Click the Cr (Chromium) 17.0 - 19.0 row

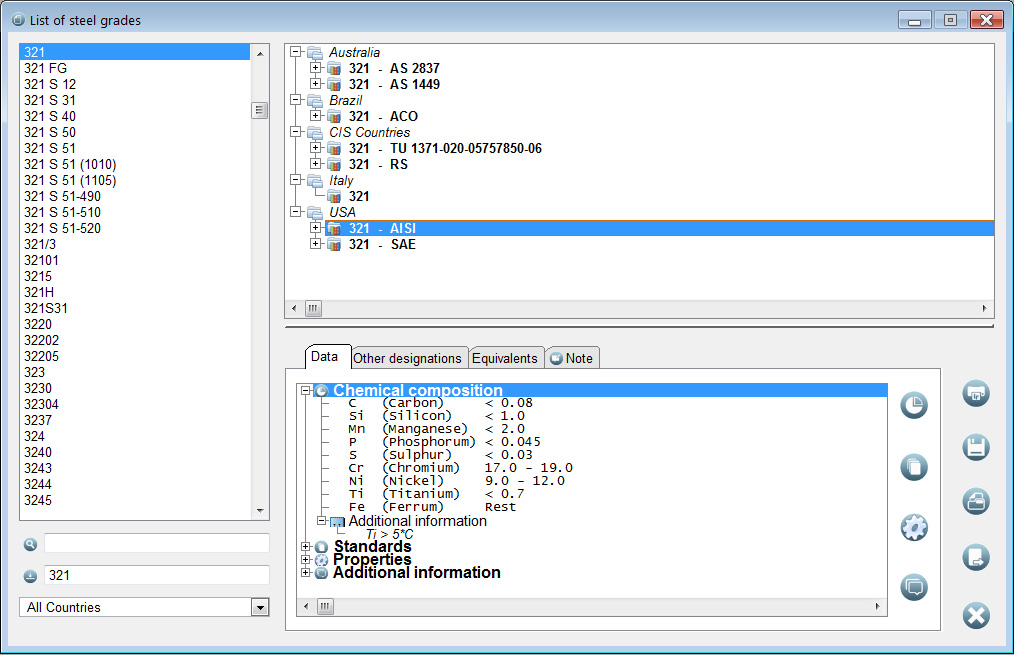[460, 467]
